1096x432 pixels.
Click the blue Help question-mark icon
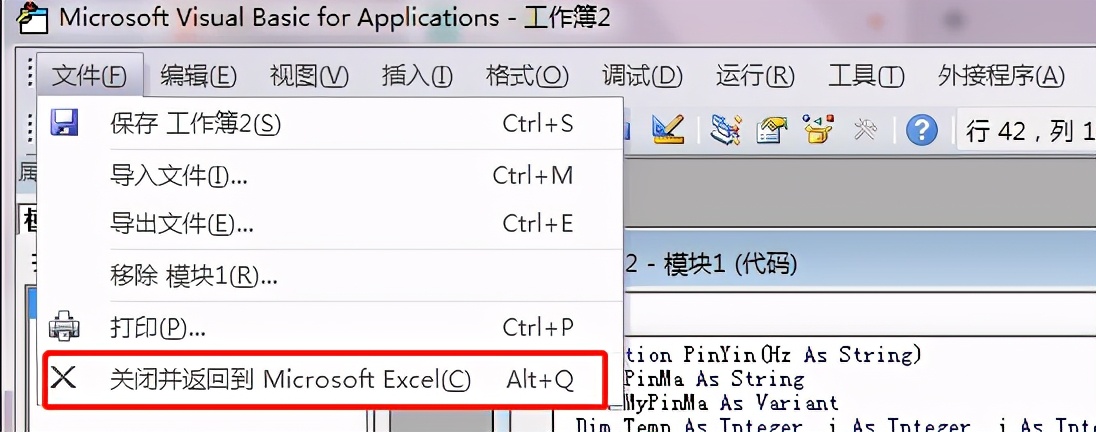coord(921,130)
